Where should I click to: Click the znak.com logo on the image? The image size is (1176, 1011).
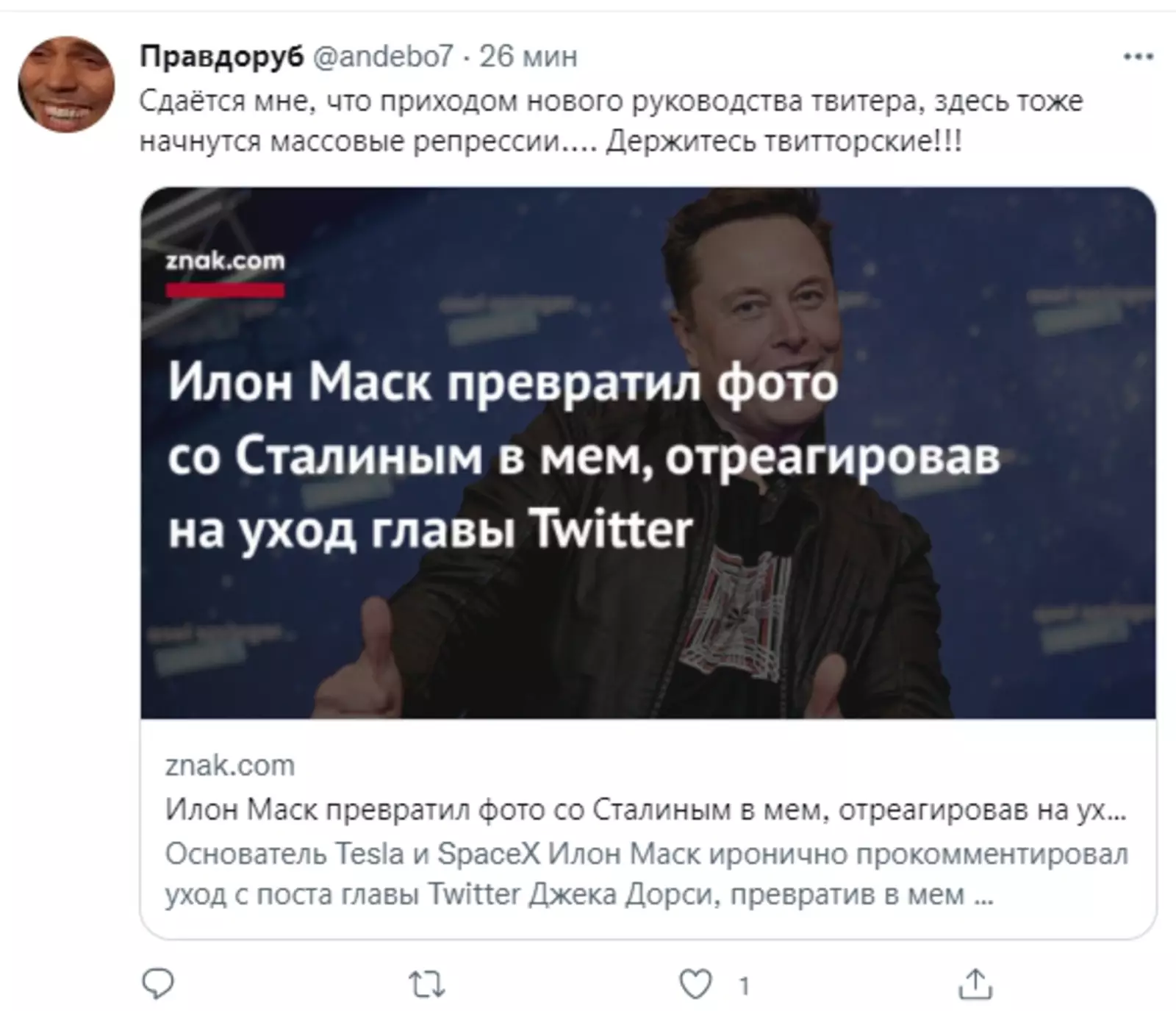(x=225, y=261)
